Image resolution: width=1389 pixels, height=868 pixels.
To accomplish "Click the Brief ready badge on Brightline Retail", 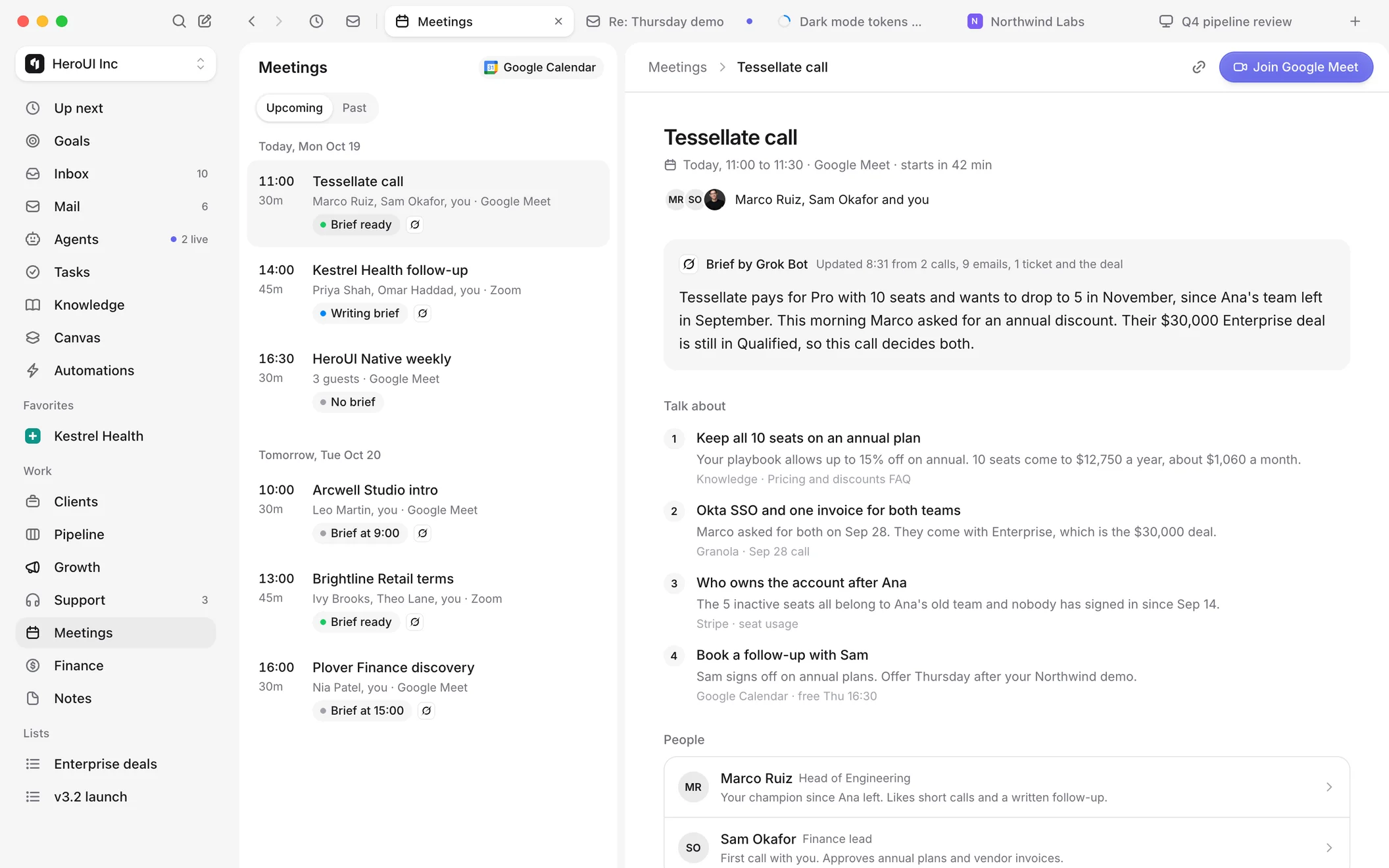I will (356, 621).
